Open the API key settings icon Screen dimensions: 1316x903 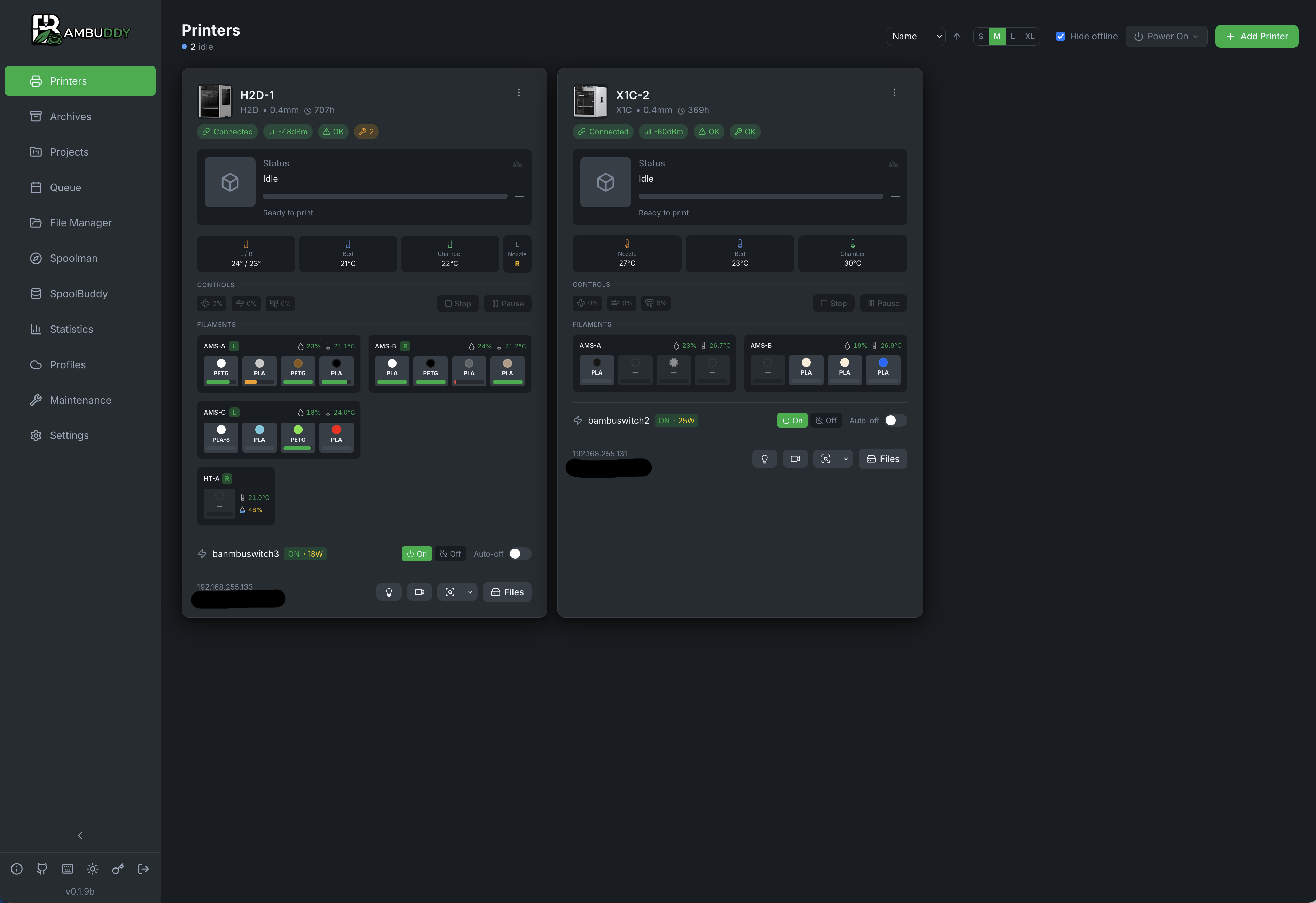(x=118, y=869)
